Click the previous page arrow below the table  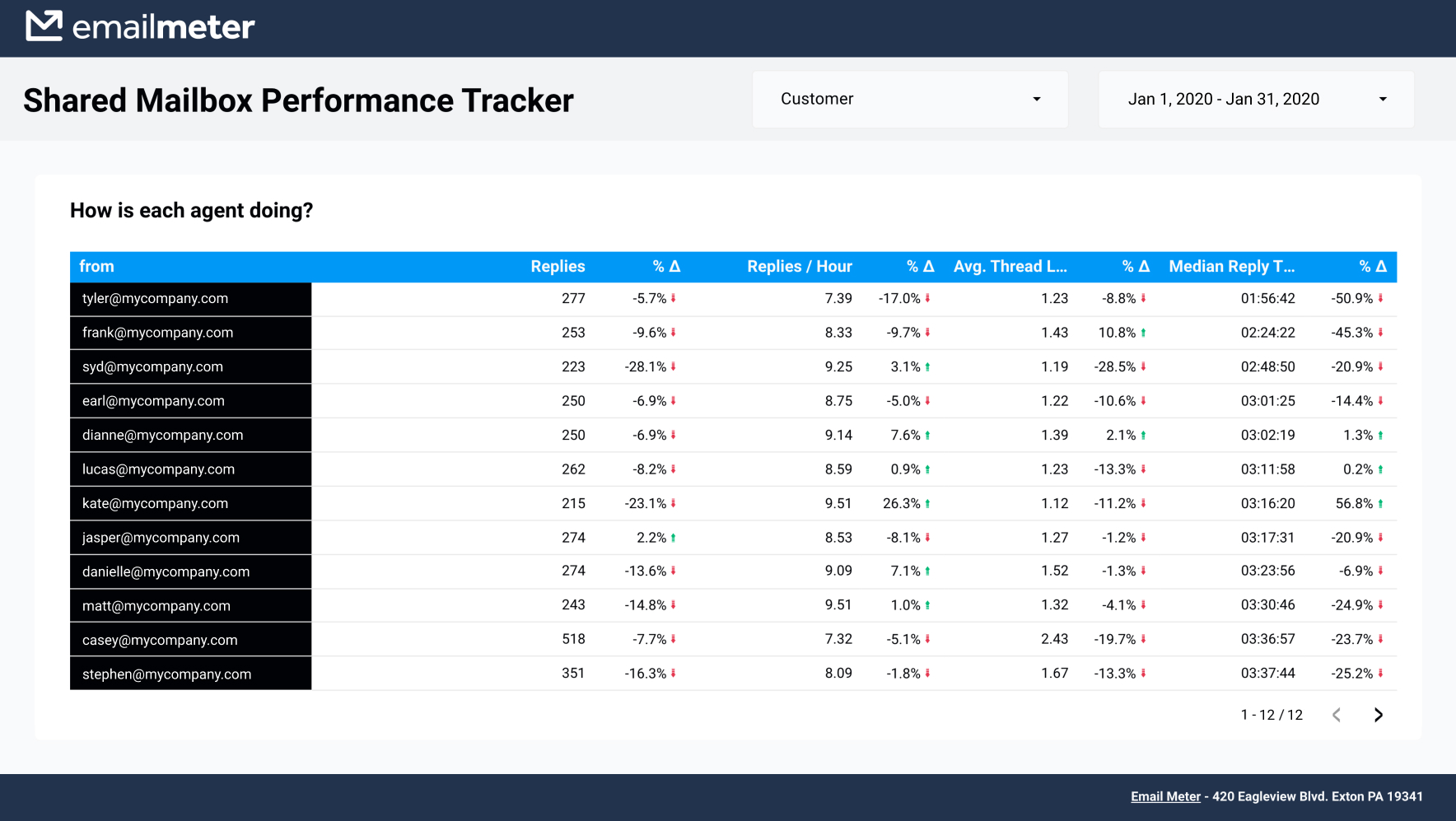[1336, 715]
